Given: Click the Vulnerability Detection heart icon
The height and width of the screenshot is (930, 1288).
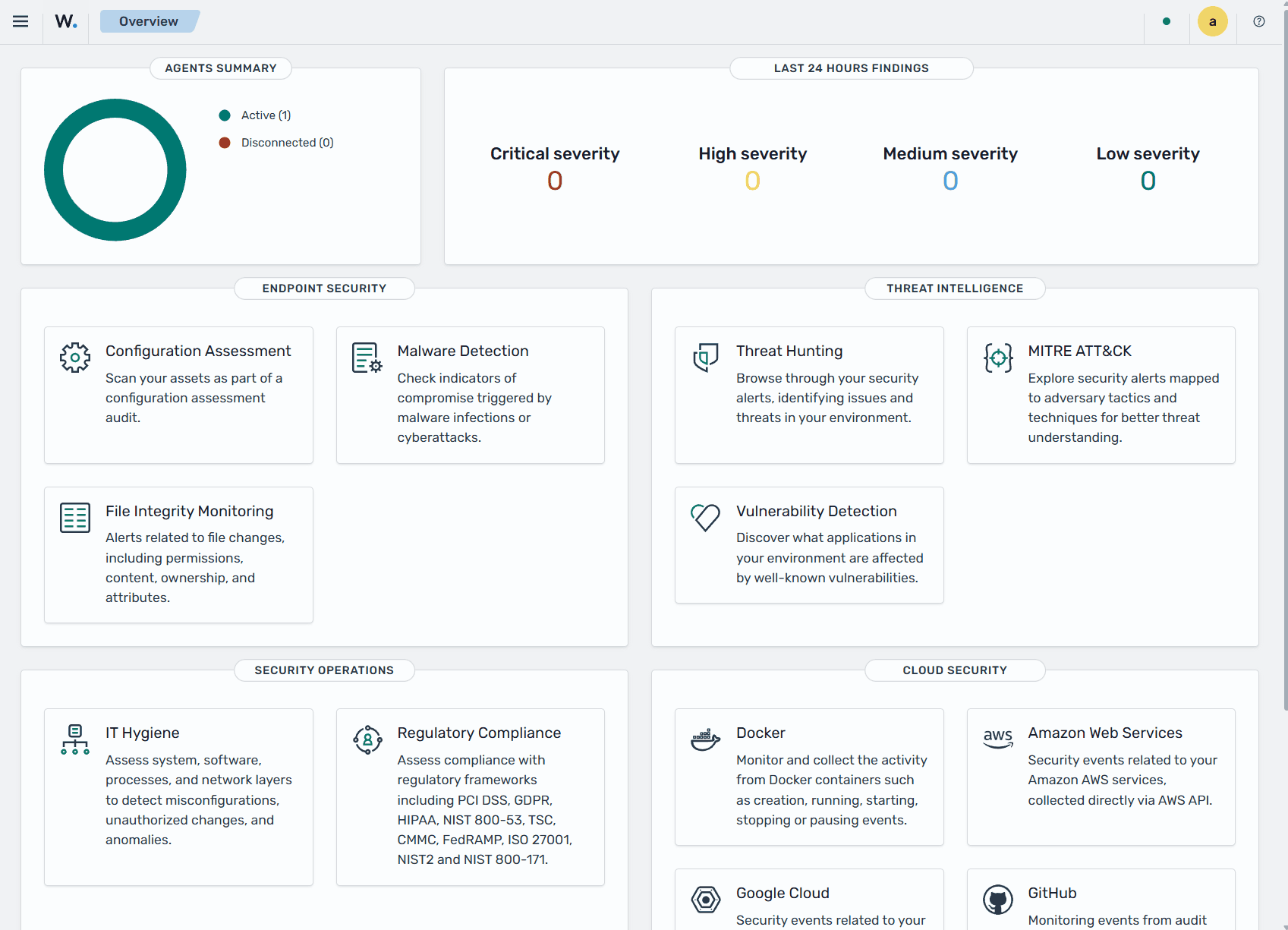Looking at the screenshot, I should pos(706,518).
